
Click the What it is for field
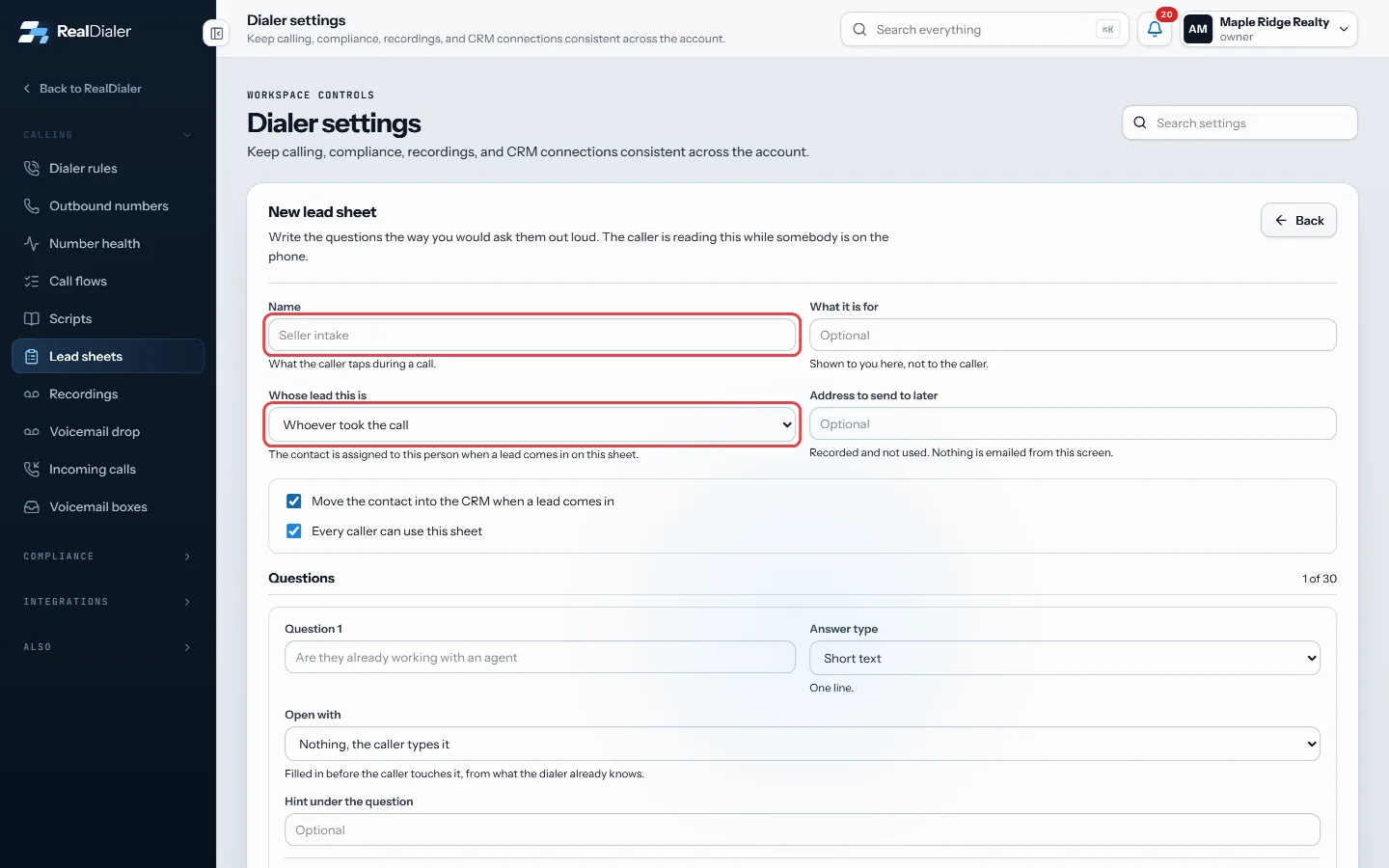pos(1073,335)
